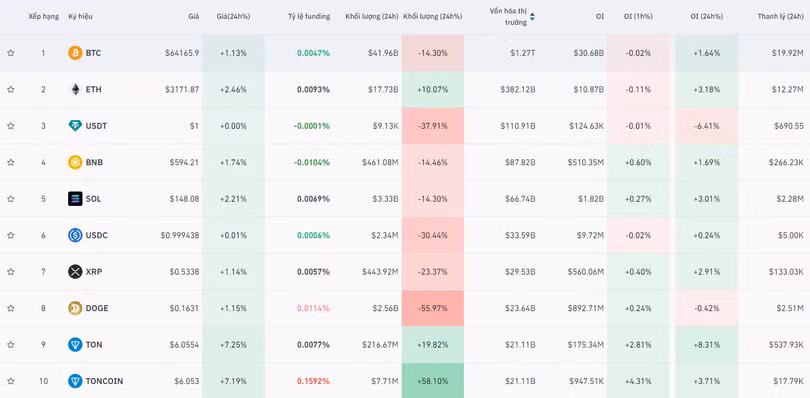Click USDT liquidation value $690.55
This screenshot has width=810, height=398.
pyautogui.click(x=789, y=126)
